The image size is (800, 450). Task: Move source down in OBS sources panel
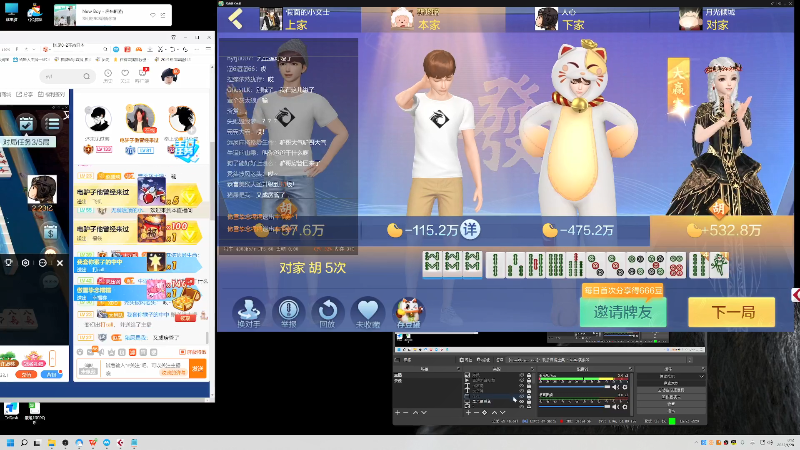(503, 412)
